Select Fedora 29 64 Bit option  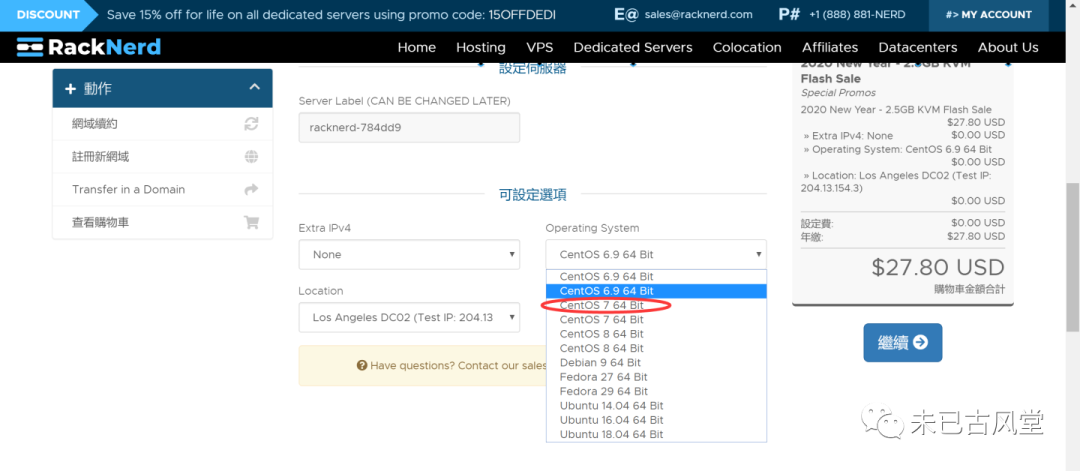[656, 392]
